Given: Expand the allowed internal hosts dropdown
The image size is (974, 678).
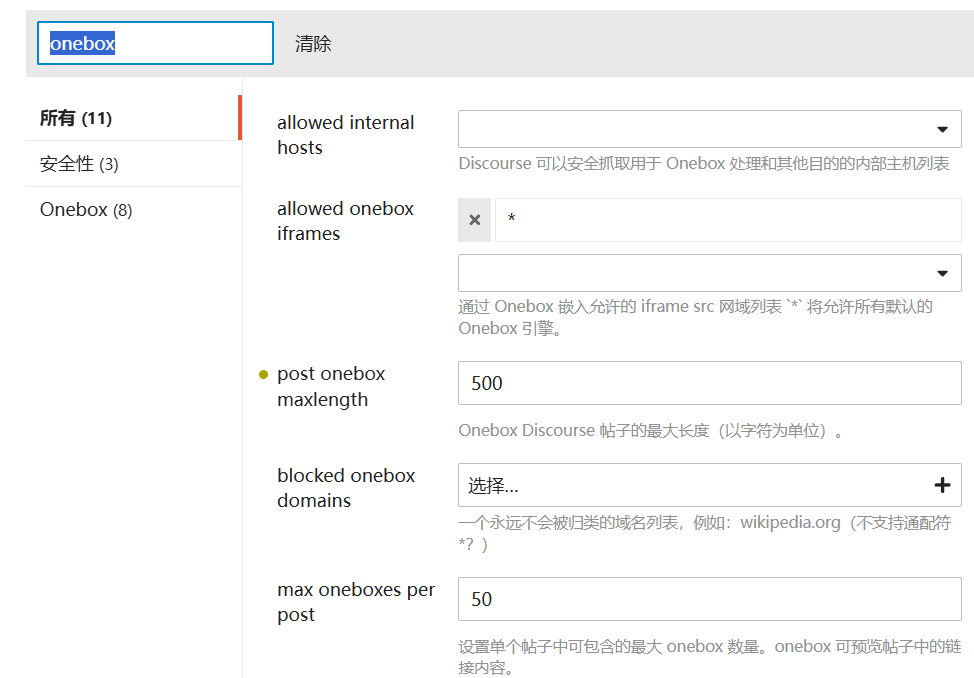Looking at the screenshot, I should pos(709,128).
